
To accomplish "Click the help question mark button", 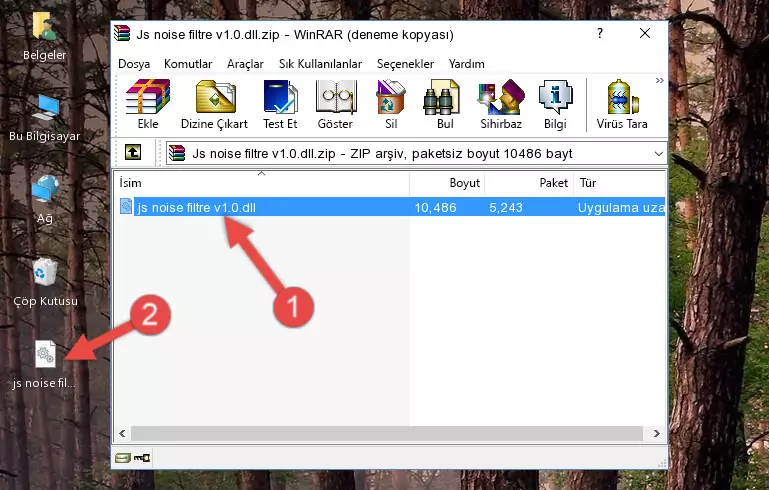I will point(599,33).
